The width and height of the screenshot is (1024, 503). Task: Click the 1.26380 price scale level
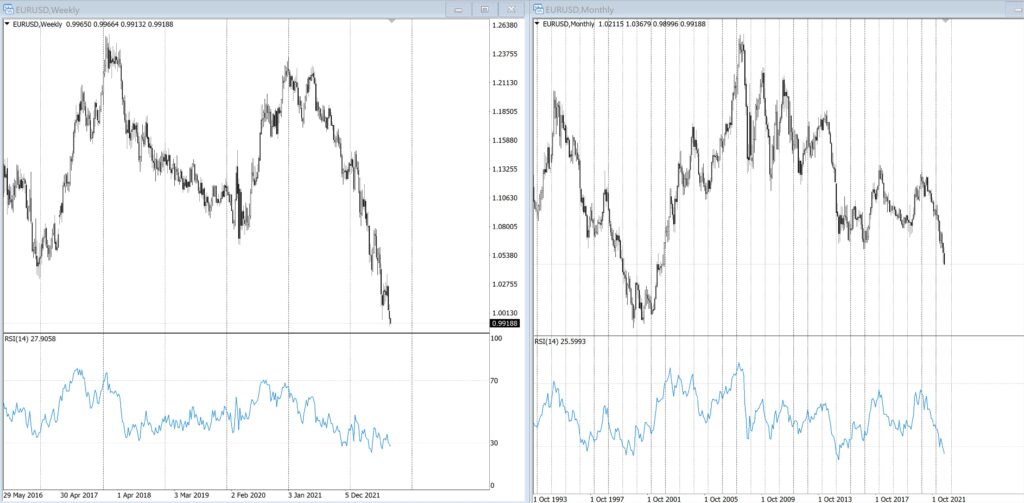[x=505, y=26]
